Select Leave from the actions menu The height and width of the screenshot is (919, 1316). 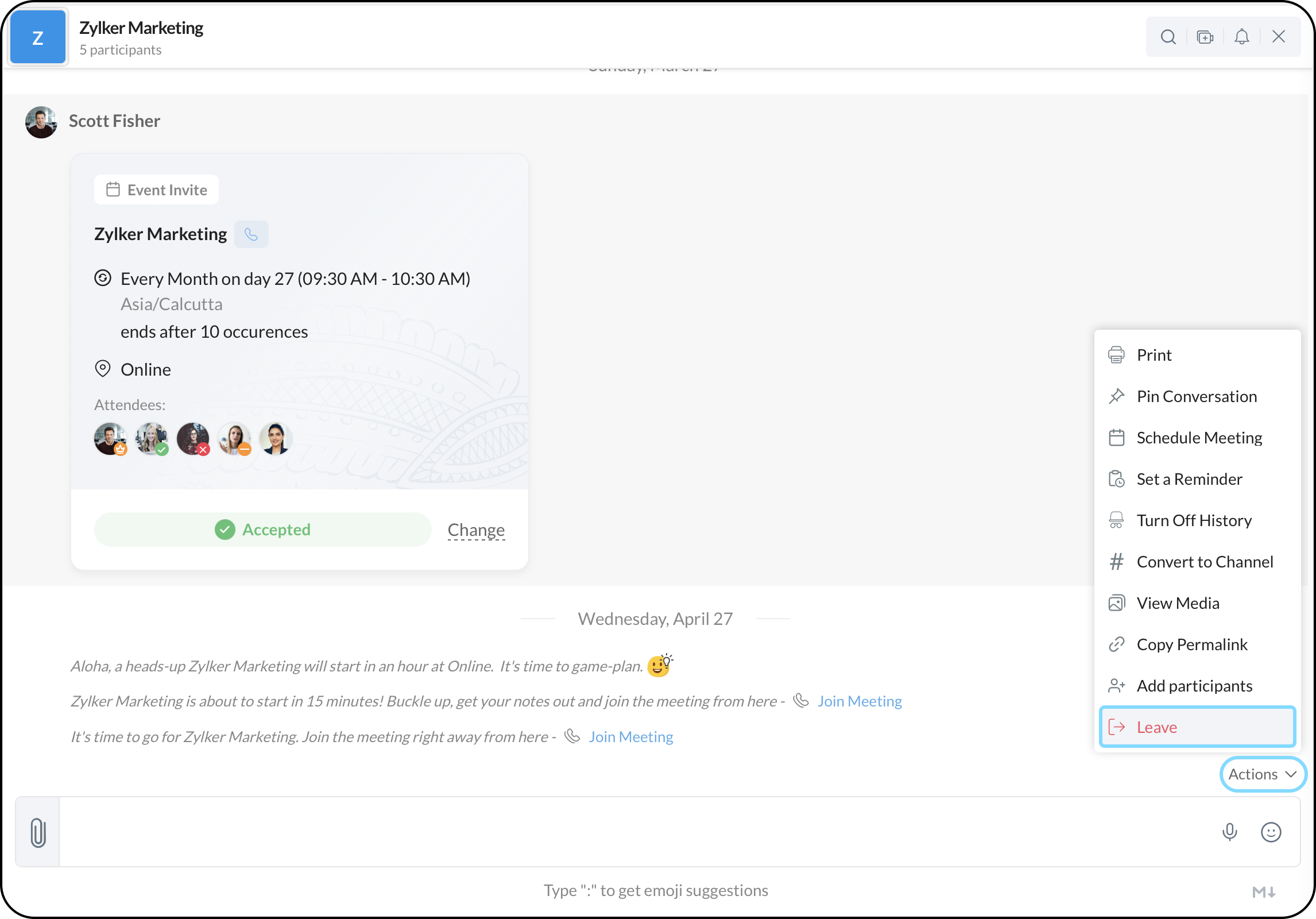click(x=1197, y=727)
